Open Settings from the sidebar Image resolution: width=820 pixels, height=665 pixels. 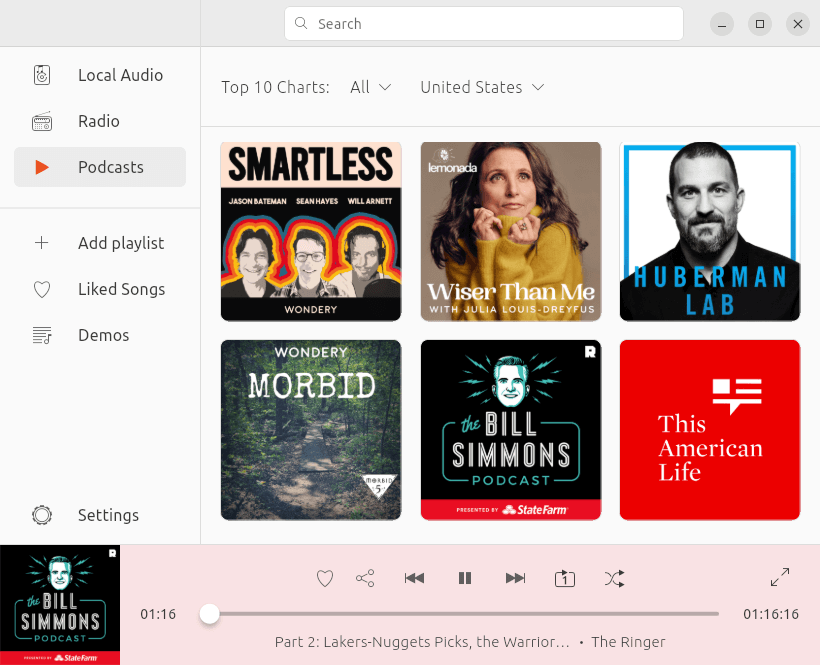tap(100, 515)
